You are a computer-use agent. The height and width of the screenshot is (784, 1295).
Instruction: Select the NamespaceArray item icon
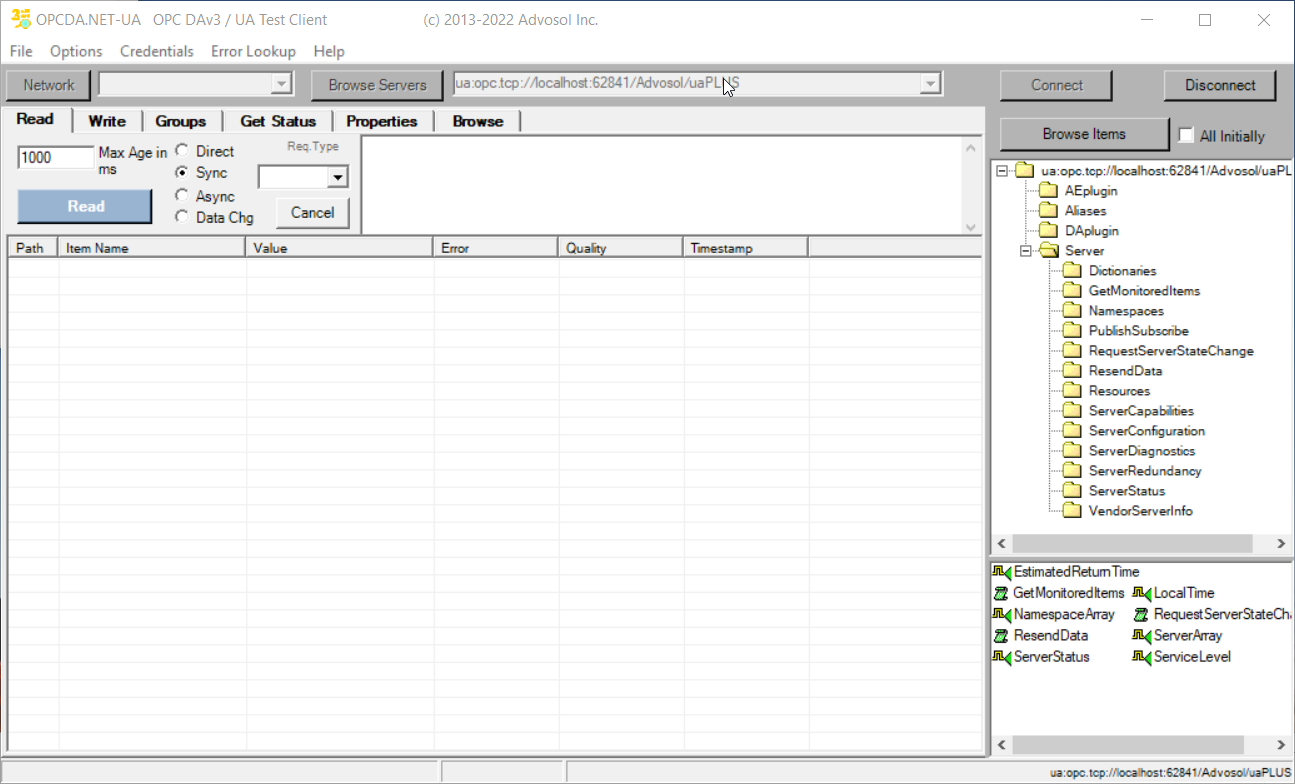(1002, 614)
